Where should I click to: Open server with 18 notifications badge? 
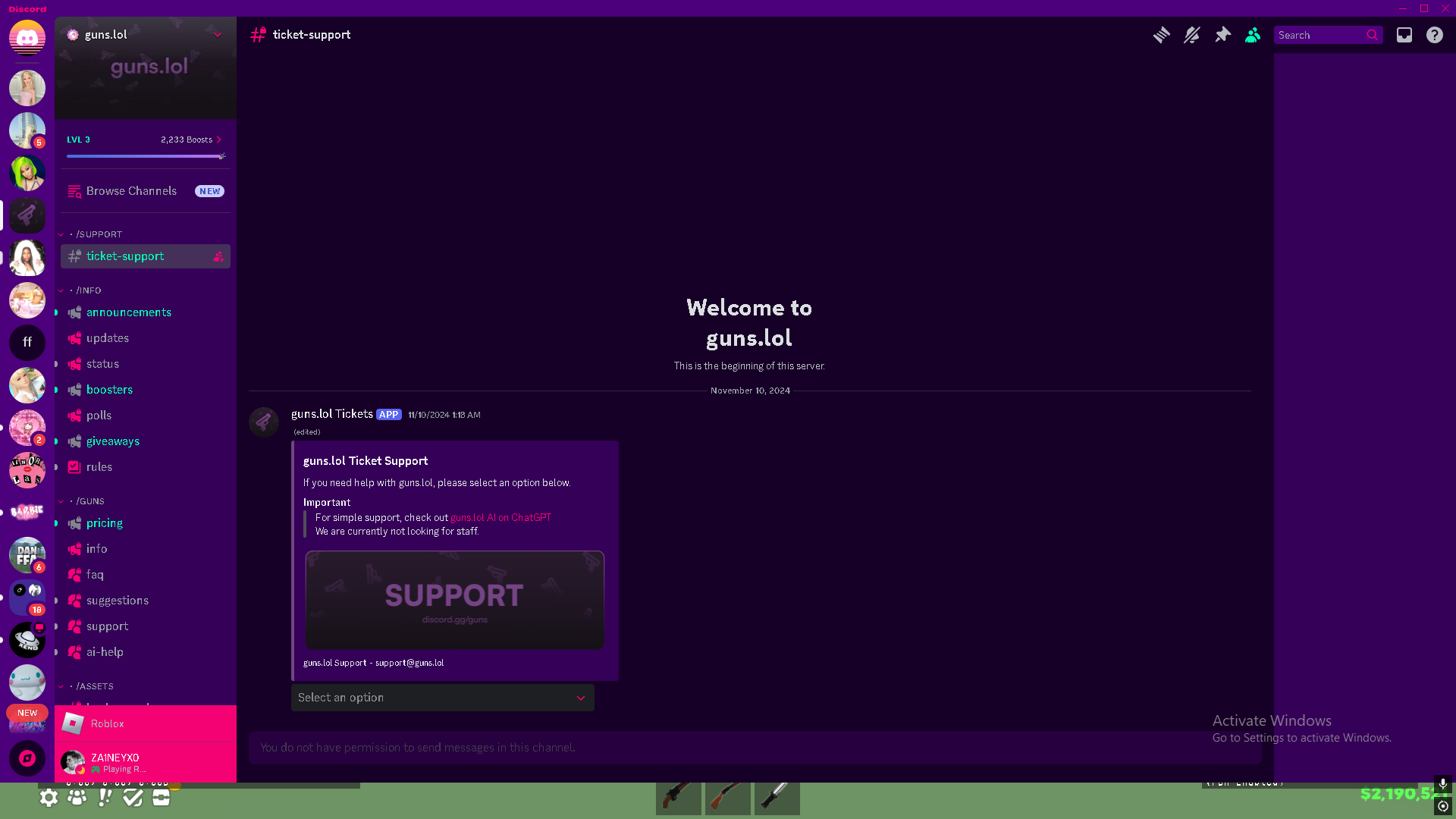[27, 598]
